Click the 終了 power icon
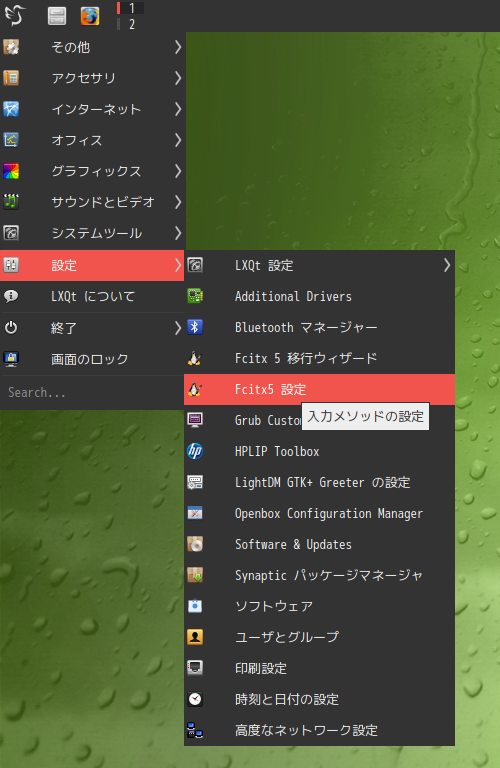 coord(11,328)
